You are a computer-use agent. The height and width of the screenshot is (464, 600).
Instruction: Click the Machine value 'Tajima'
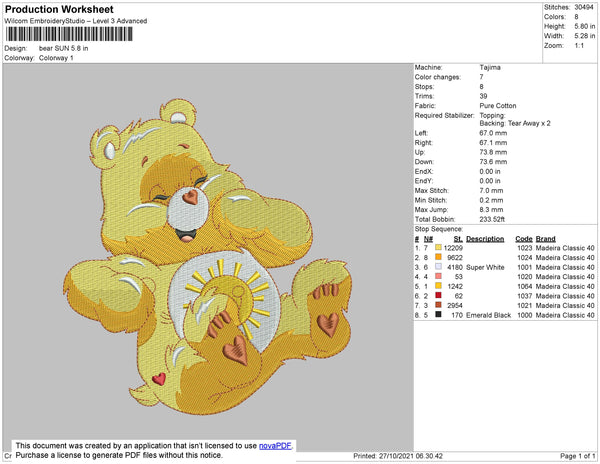coord(490,67)
